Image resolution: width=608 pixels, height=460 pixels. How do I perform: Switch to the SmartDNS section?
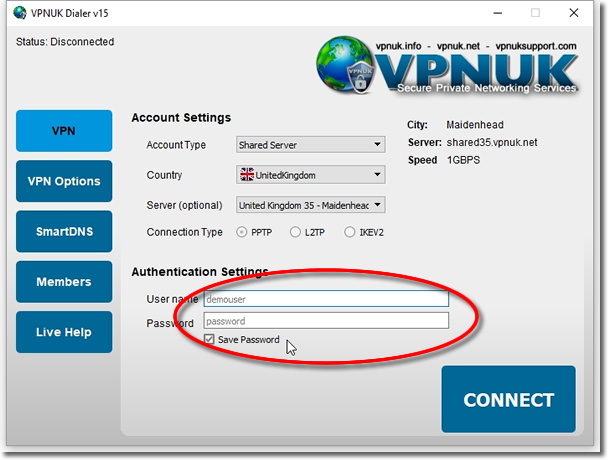64,232
